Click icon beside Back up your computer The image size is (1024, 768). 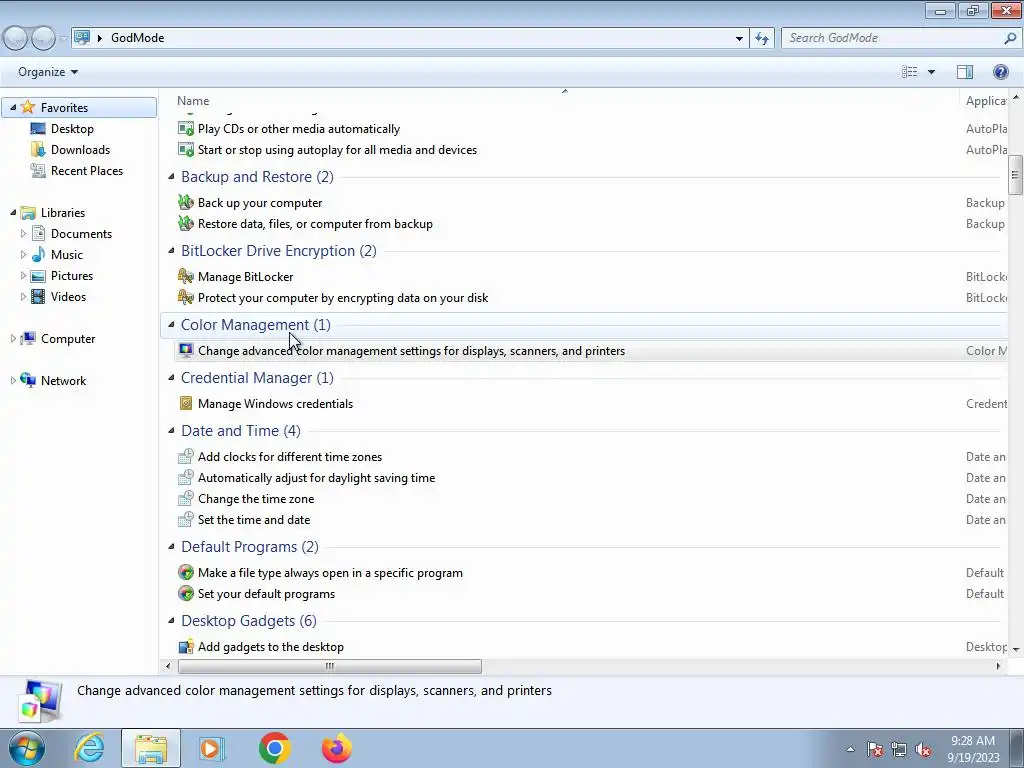[186, 202]
